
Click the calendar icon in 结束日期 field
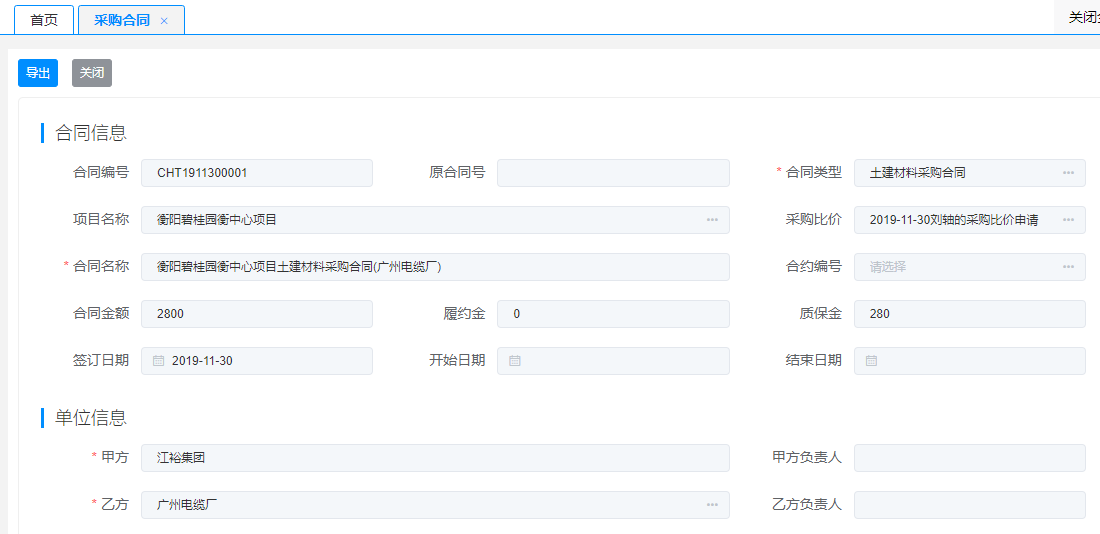[871, 361]
